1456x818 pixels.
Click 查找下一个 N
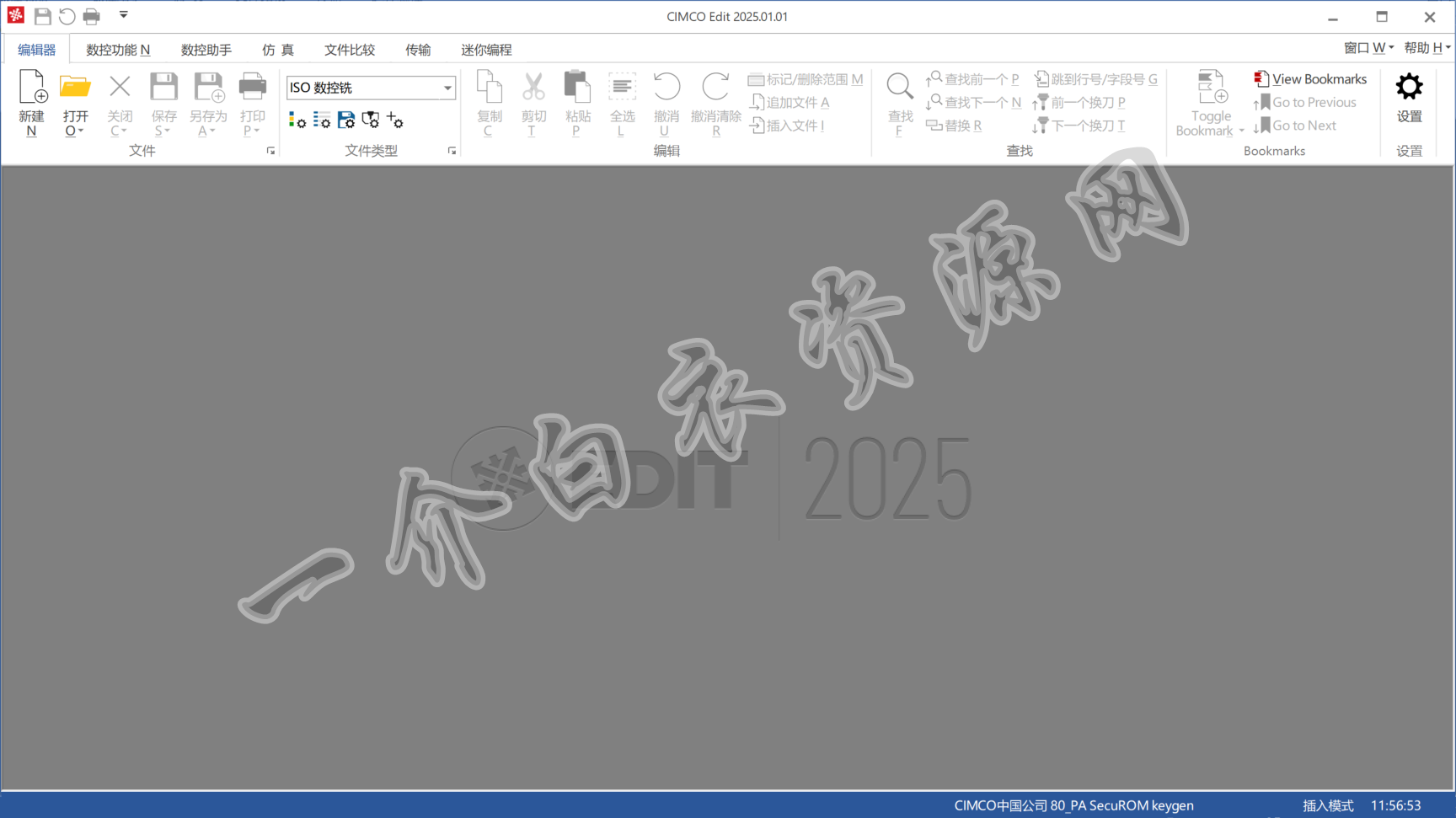point(973,102)
